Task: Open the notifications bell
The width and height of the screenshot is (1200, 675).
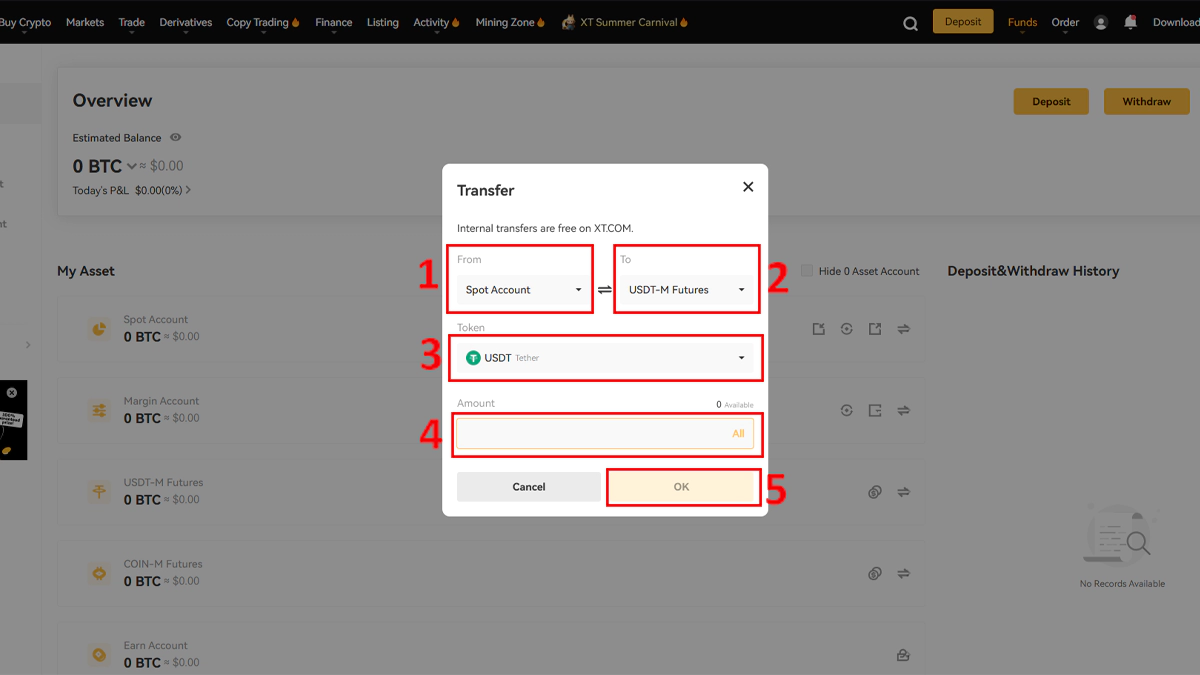Action: click(1130, 22)
